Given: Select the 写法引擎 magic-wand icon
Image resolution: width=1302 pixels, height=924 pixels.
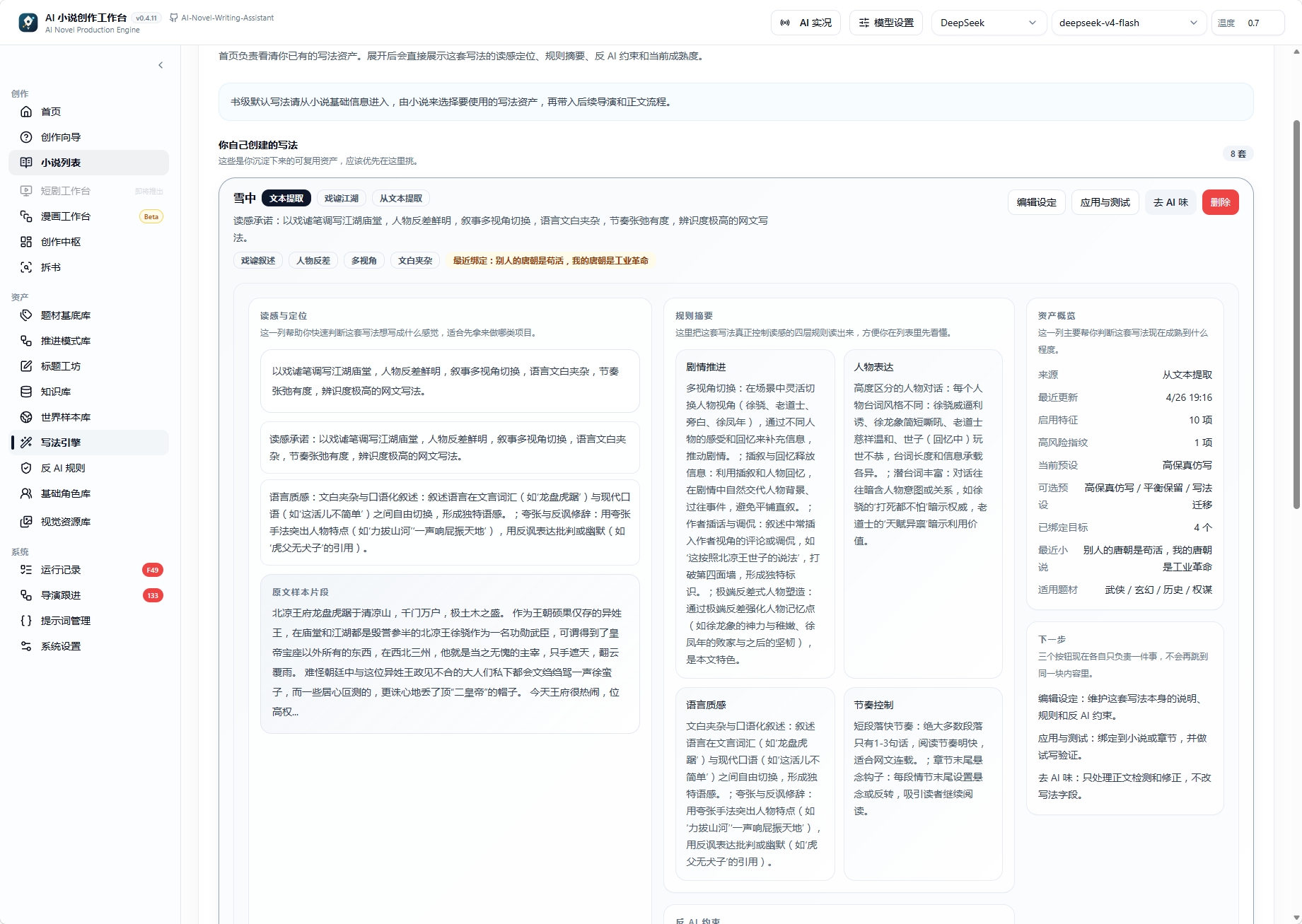Looking at the screenshot, I should (x=26, y=443).
